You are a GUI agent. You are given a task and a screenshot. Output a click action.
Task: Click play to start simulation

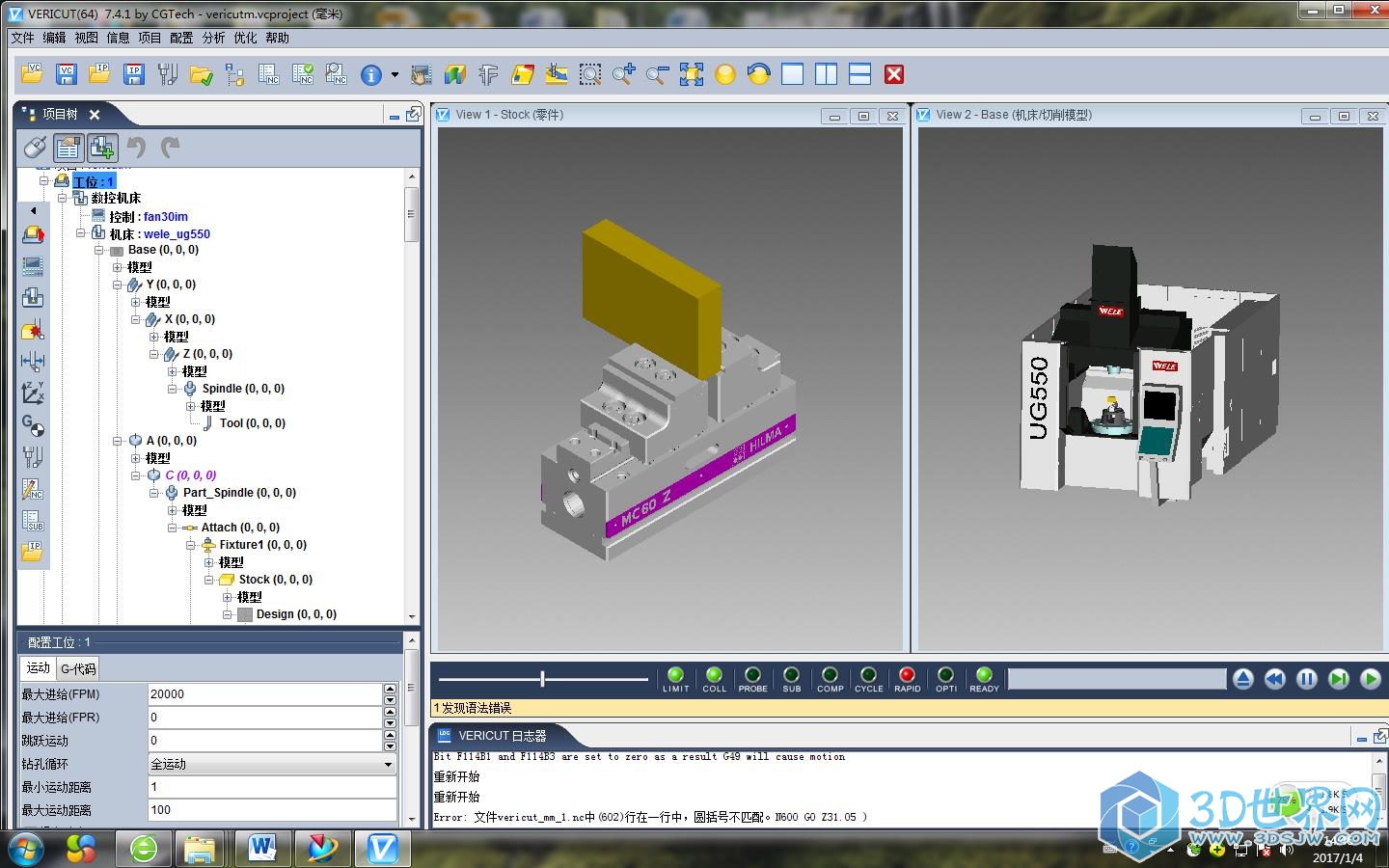tap(1371, 679)
